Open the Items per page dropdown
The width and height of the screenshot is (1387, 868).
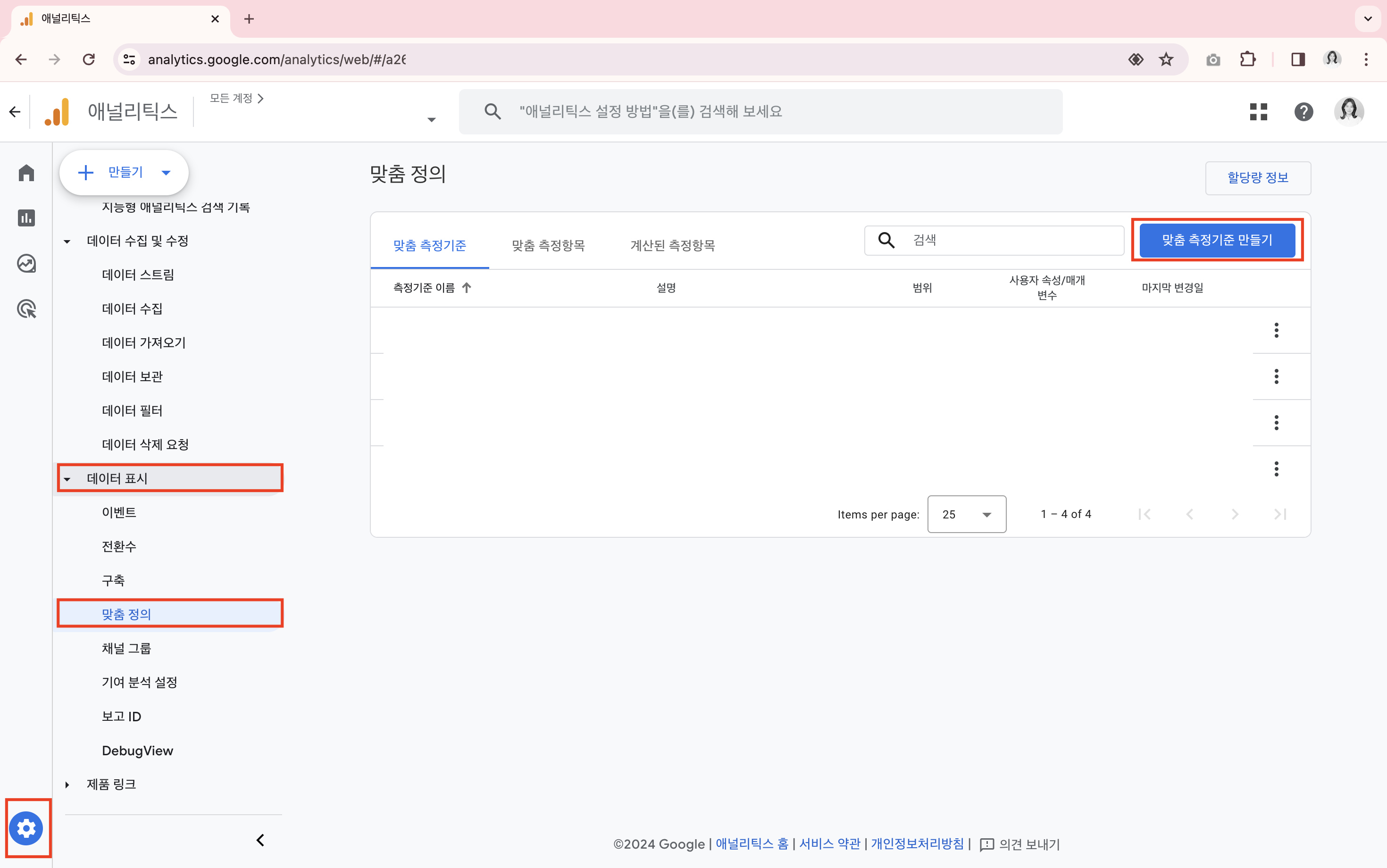(x=966, y=514)
